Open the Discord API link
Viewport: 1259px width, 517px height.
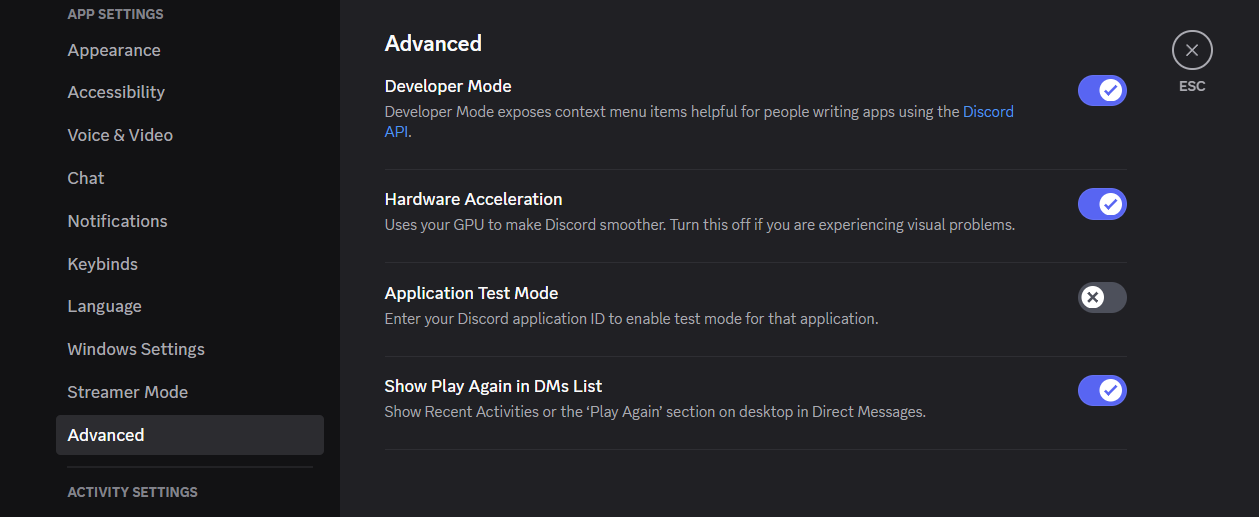click(987, 112)
